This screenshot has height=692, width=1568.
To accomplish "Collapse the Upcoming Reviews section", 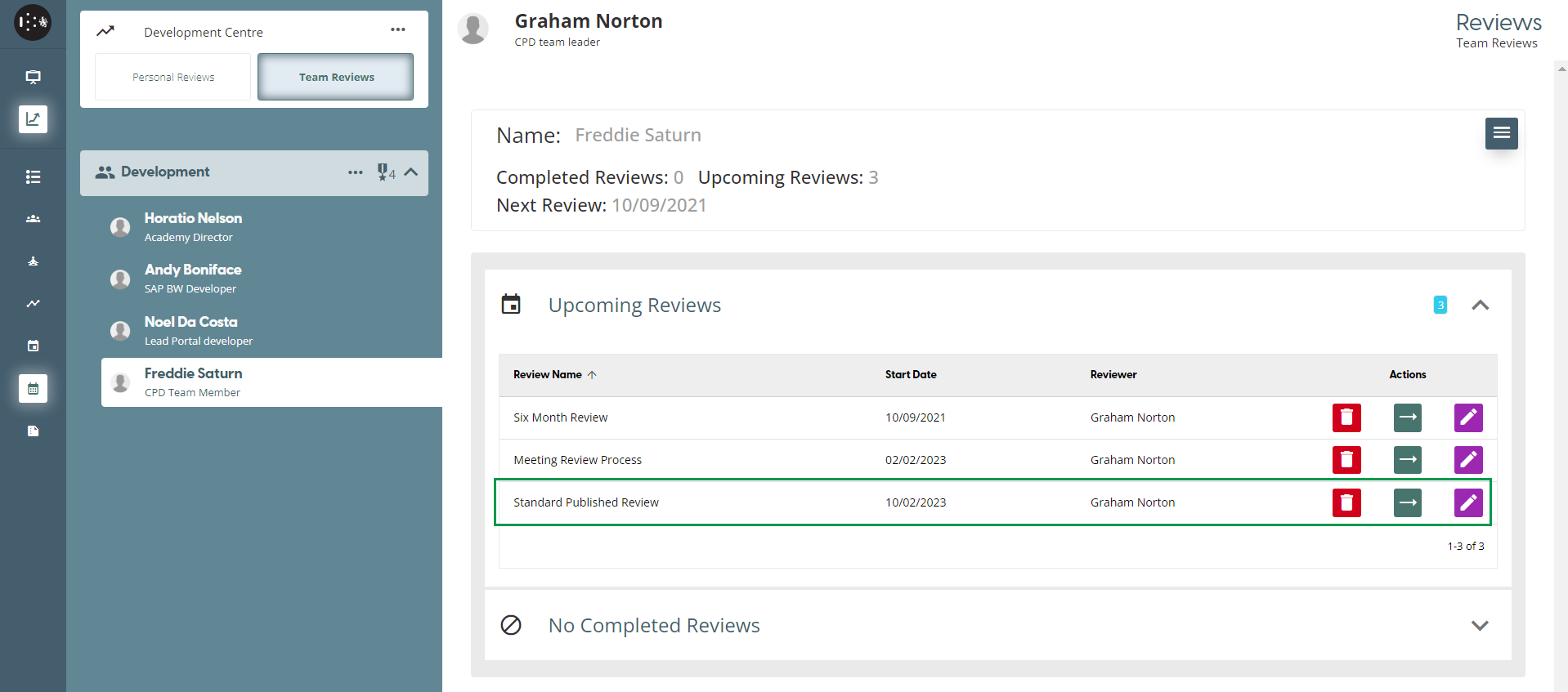I will pyautogui.click(x=1480, y=306).
